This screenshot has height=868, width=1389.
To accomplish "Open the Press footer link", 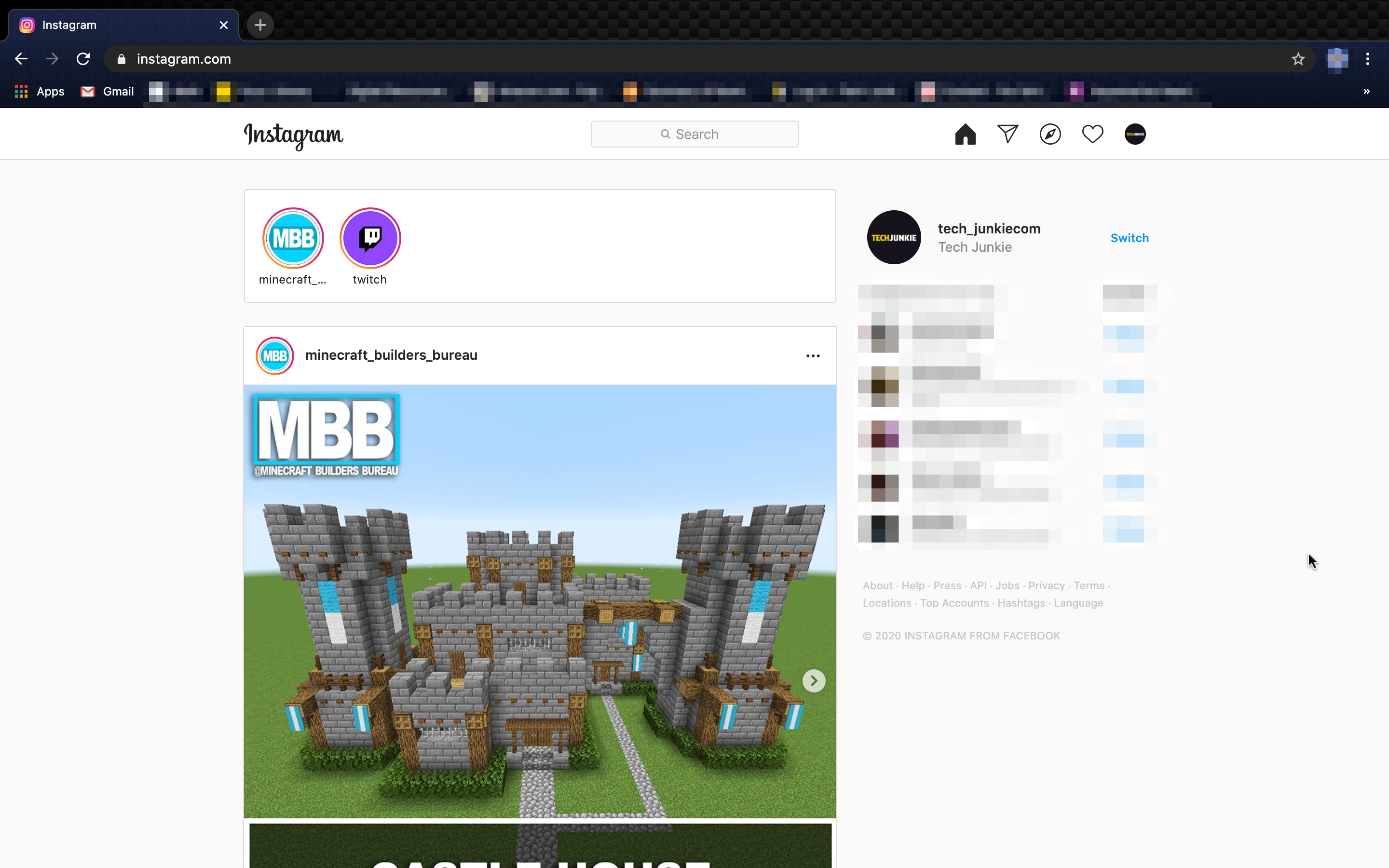I will coord(947,585).
